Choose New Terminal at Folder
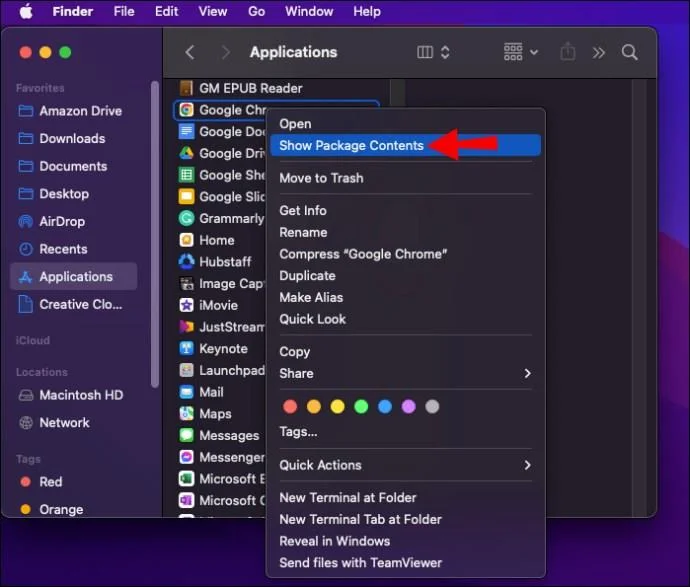Screen dimensions: 690x587 405,498
